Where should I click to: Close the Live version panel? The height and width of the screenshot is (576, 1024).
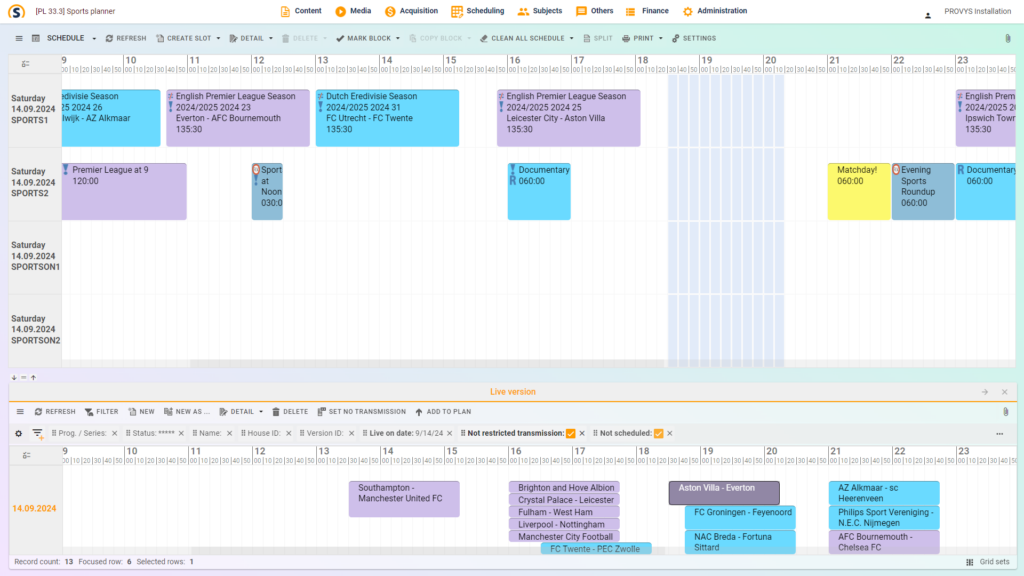pyautogui.click(x=1004, y=392)
